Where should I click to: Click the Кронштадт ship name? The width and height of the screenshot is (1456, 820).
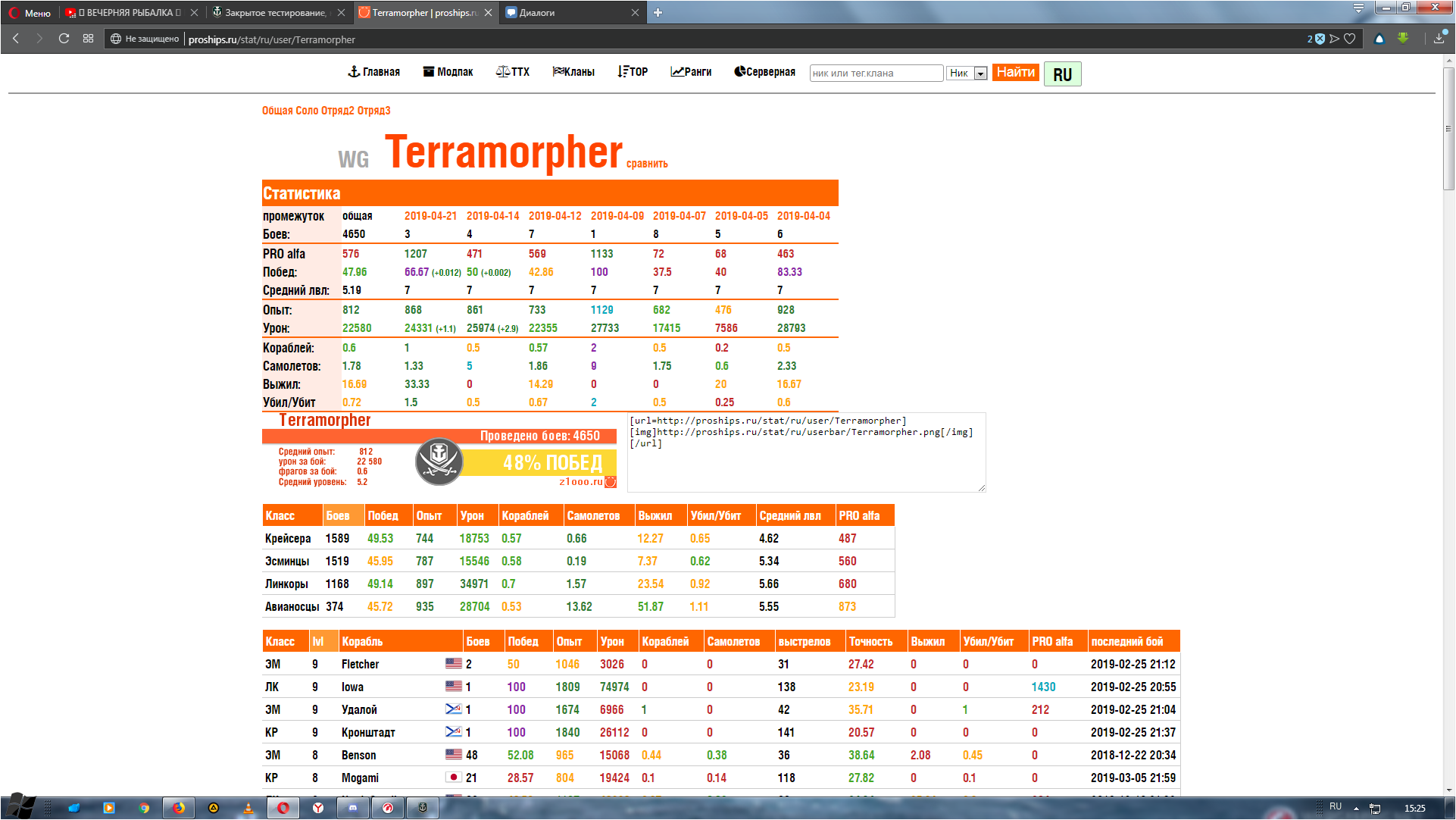pyautogui.click(x=368, y=733)
